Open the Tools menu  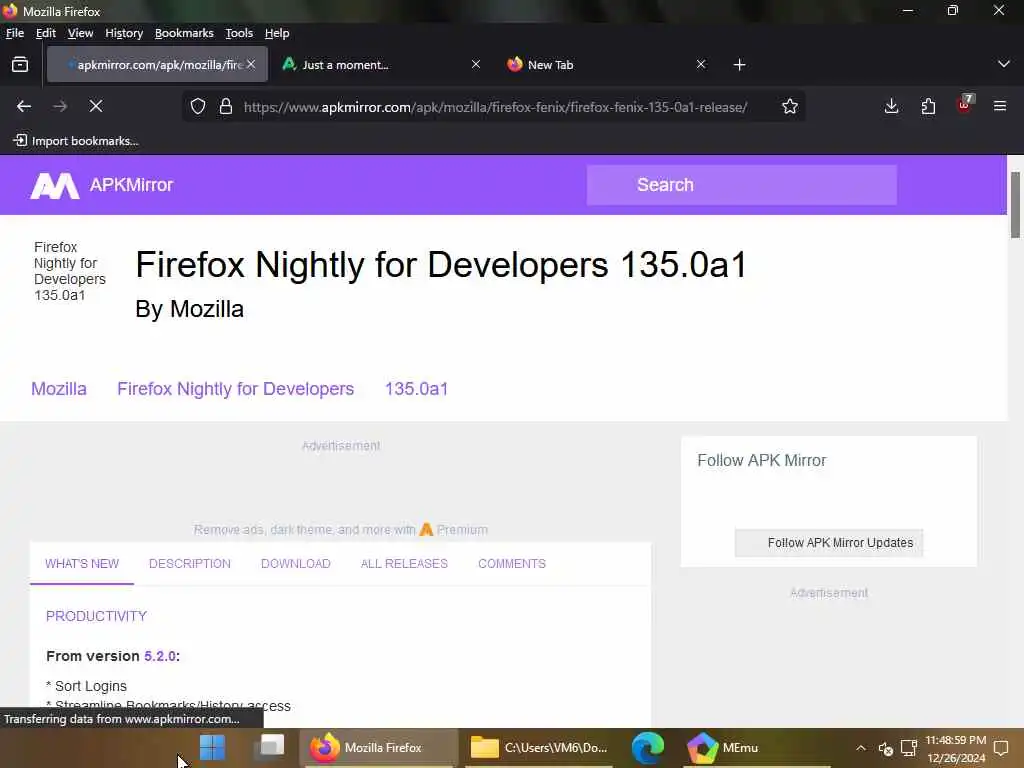pos(239,33)
